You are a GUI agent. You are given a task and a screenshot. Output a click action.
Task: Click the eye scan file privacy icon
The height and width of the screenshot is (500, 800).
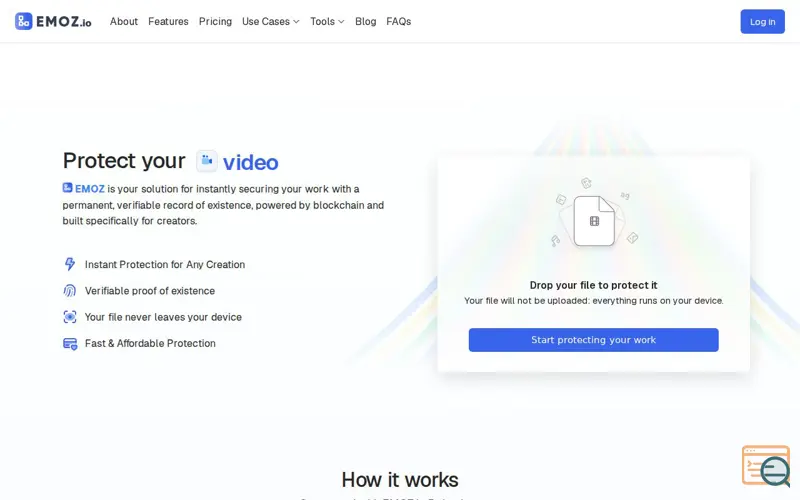point(70,317)
